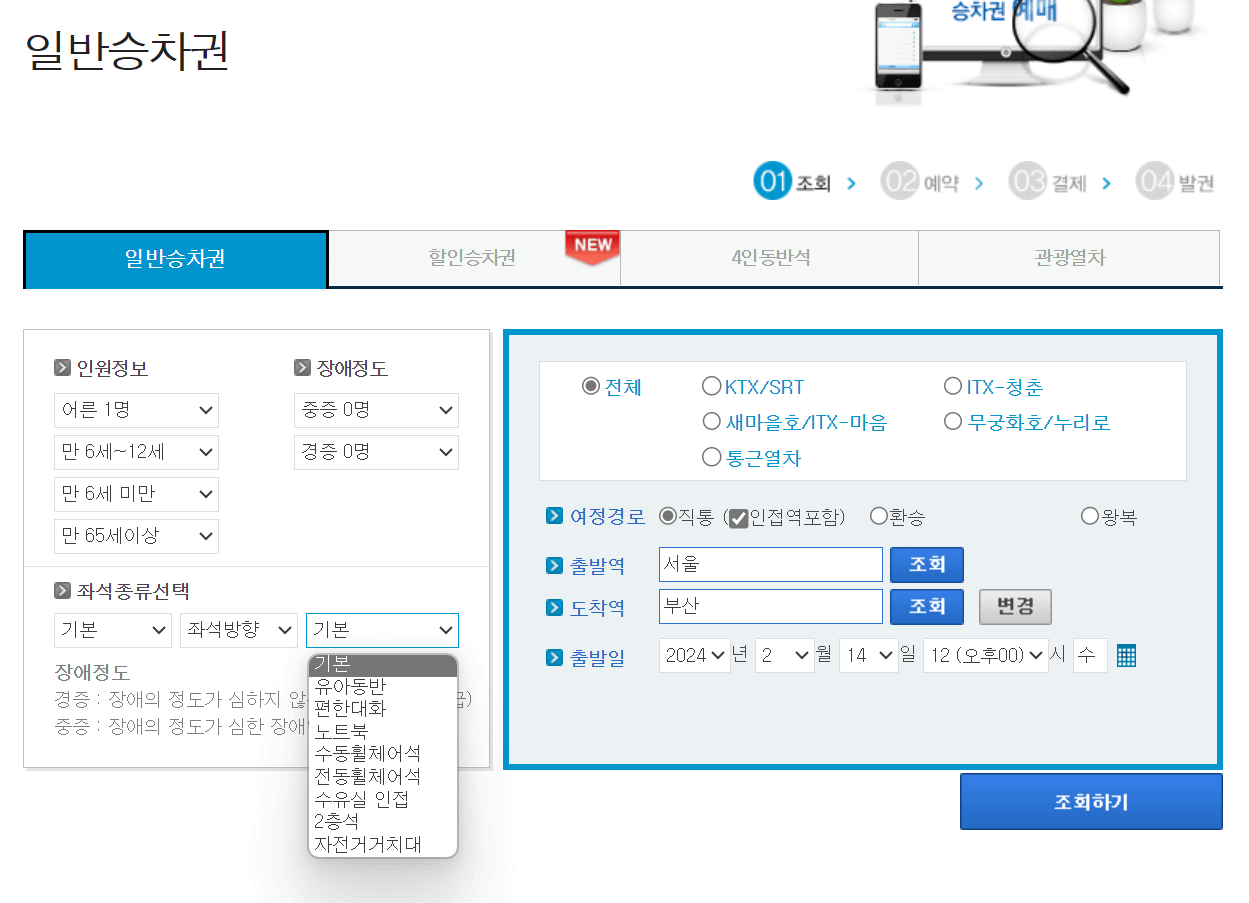
Task: Switch to the 4인동반석 tab
Action: tap(770, 258)
